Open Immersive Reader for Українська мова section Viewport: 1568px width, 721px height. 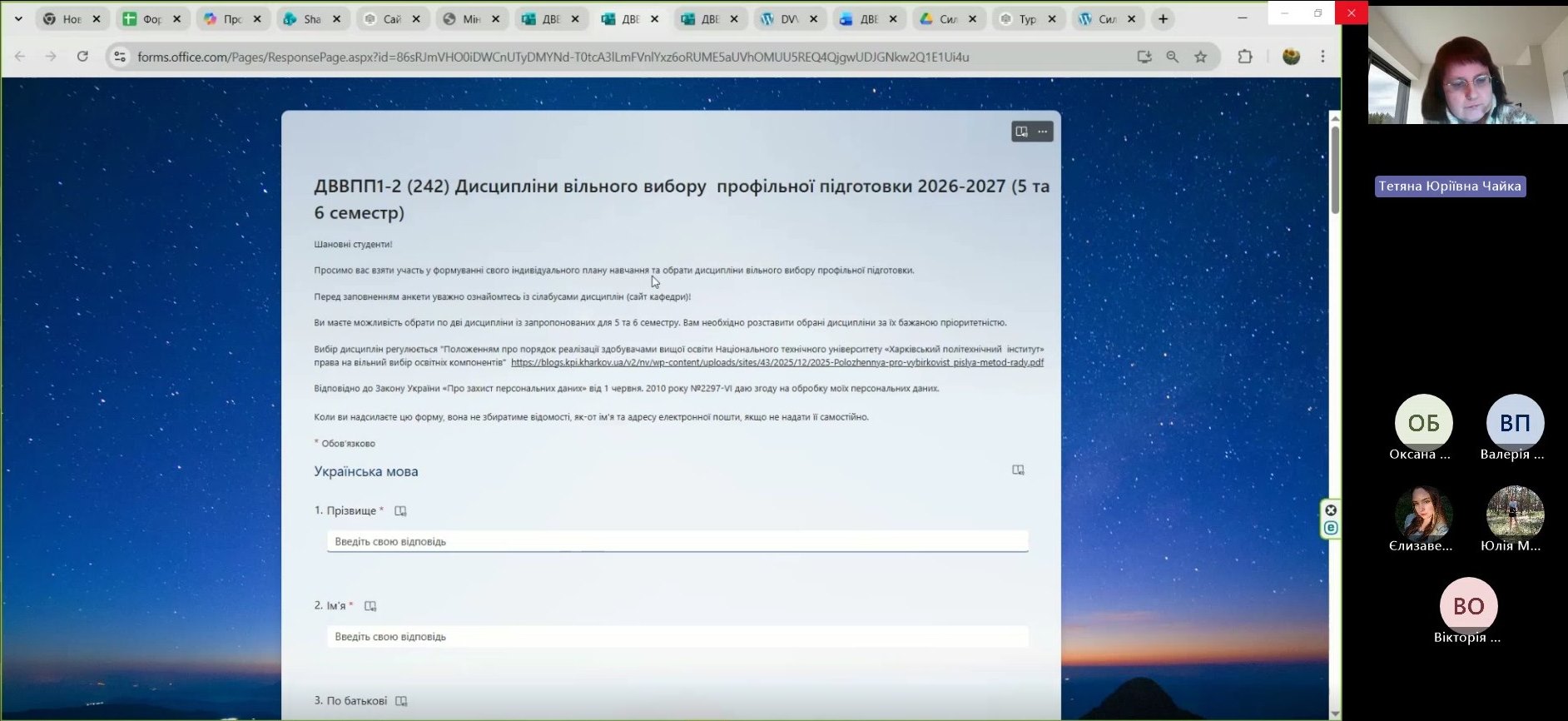(x=1018, y=470)
